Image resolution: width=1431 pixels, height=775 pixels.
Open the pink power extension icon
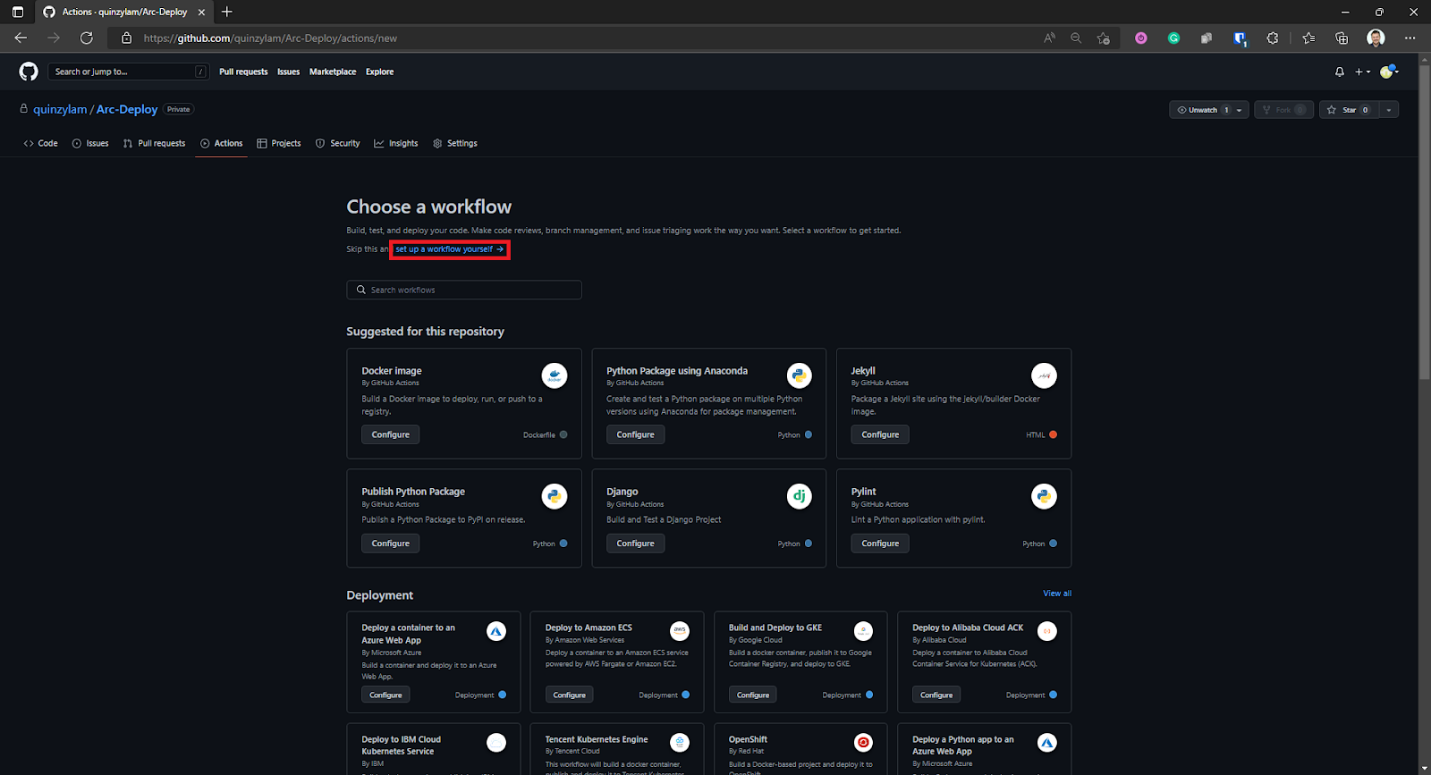[1141, 38]
